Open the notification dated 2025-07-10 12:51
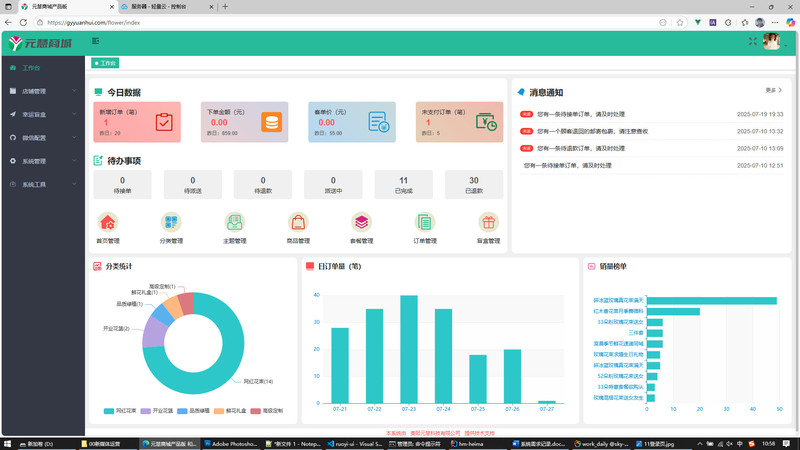Viewport: 800px width, 450px height. coord(652,165)
